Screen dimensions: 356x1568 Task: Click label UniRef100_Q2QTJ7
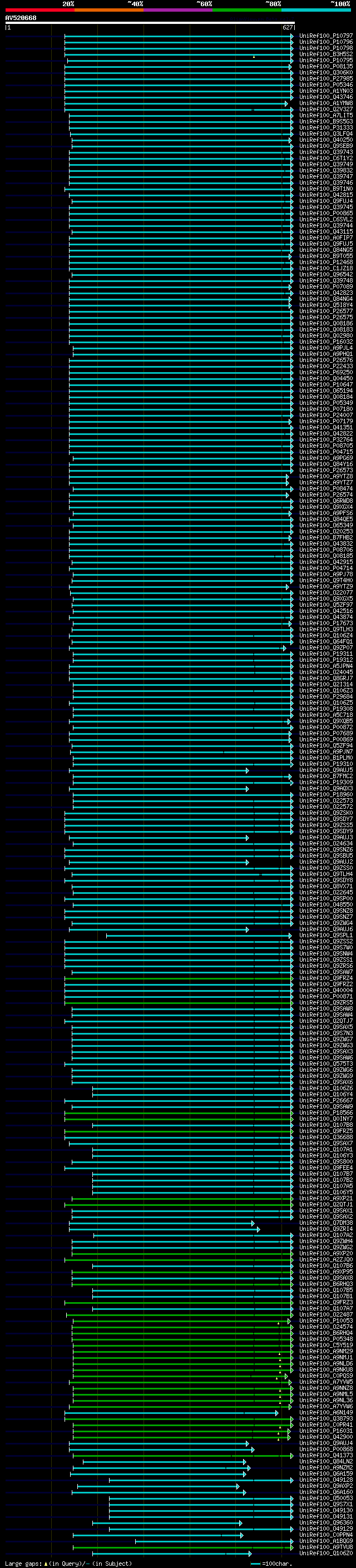326,1021
